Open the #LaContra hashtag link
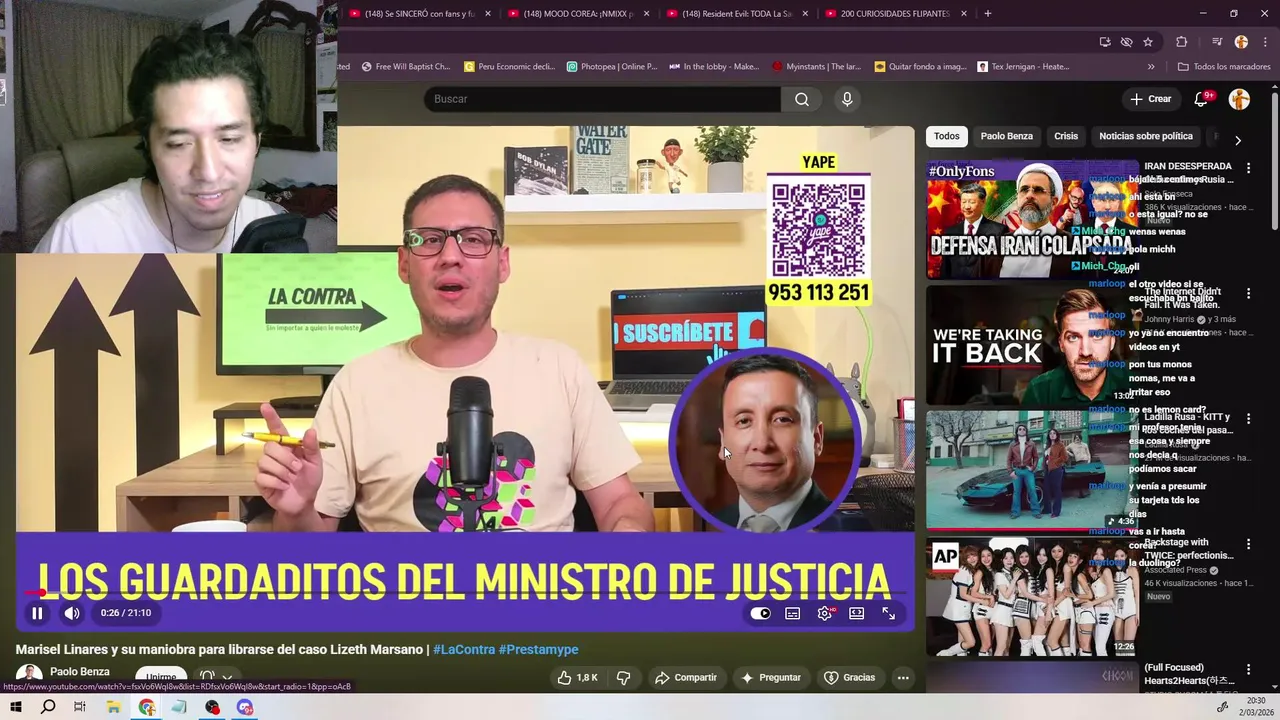 tap(464, 649)
